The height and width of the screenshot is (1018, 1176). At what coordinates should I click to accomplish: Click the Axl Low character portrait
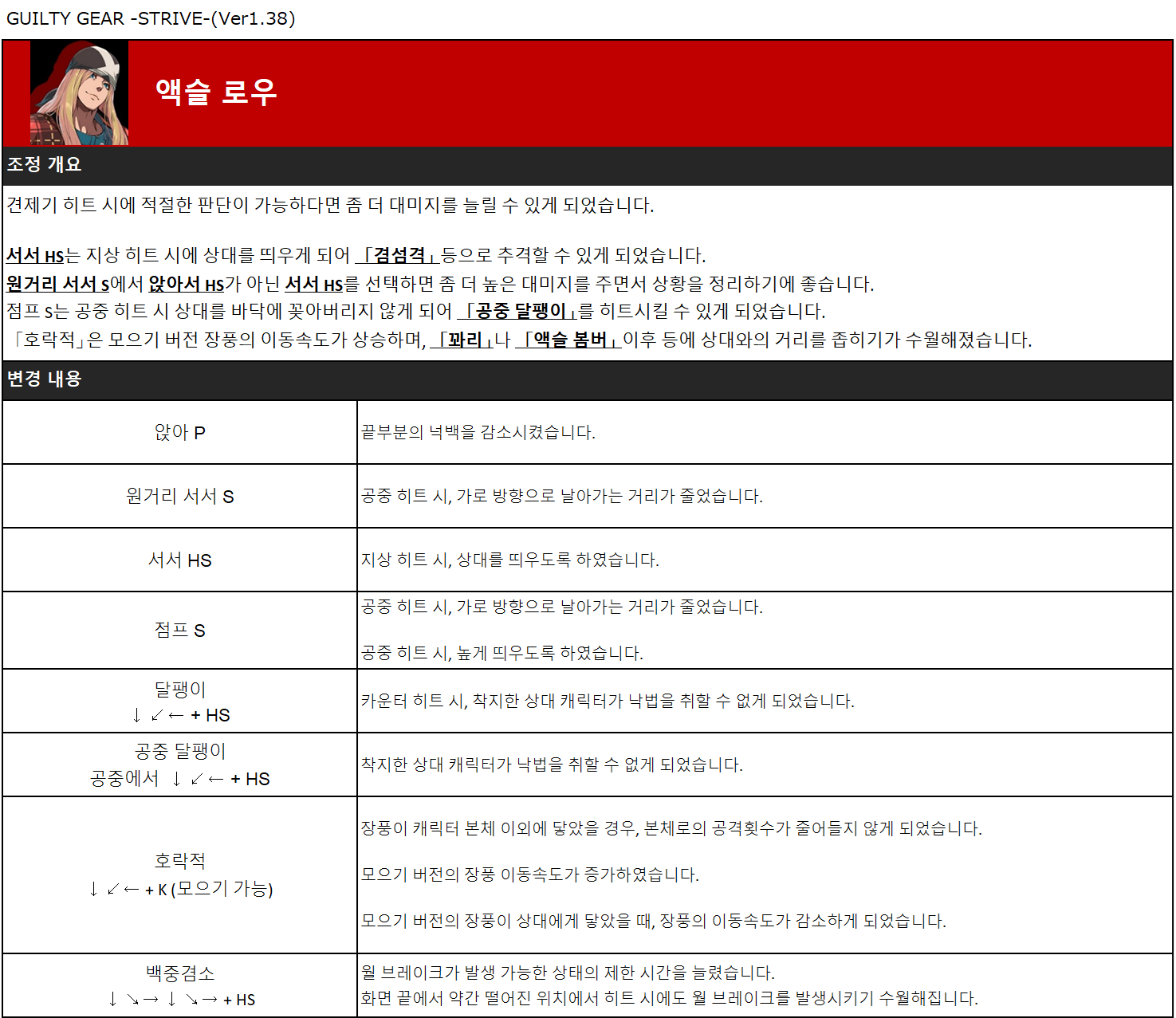[79, 93]
